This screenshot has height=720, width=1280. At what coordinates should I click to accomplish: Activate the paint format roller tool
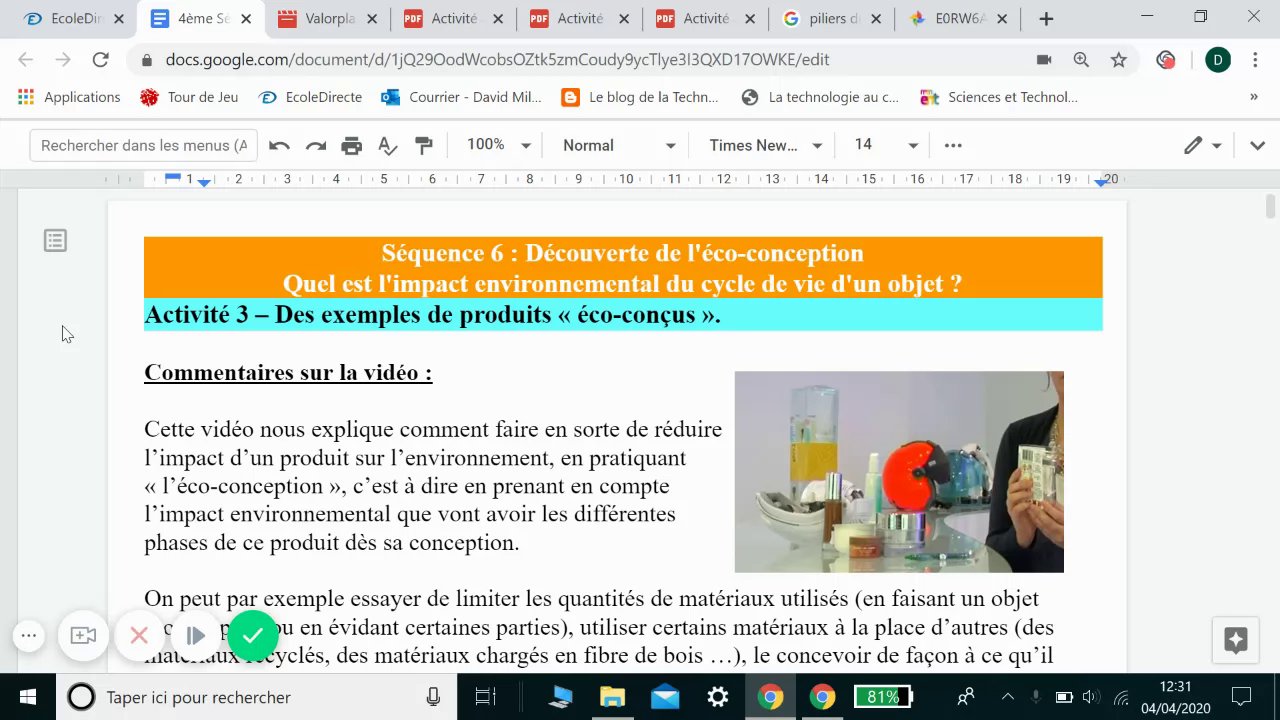point(424,146)
